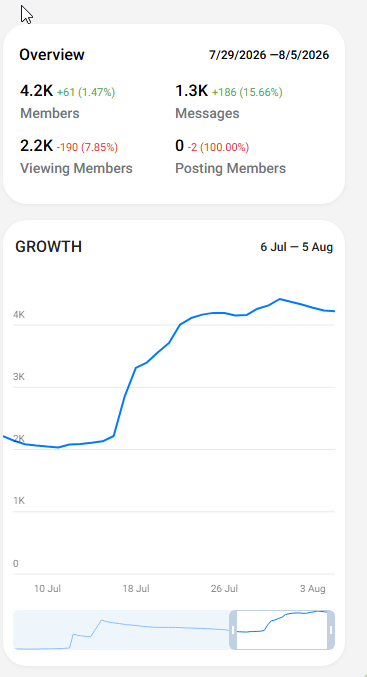
Task: Click the -190 (7.85%) viewing members change
Action: pos(87,148)
